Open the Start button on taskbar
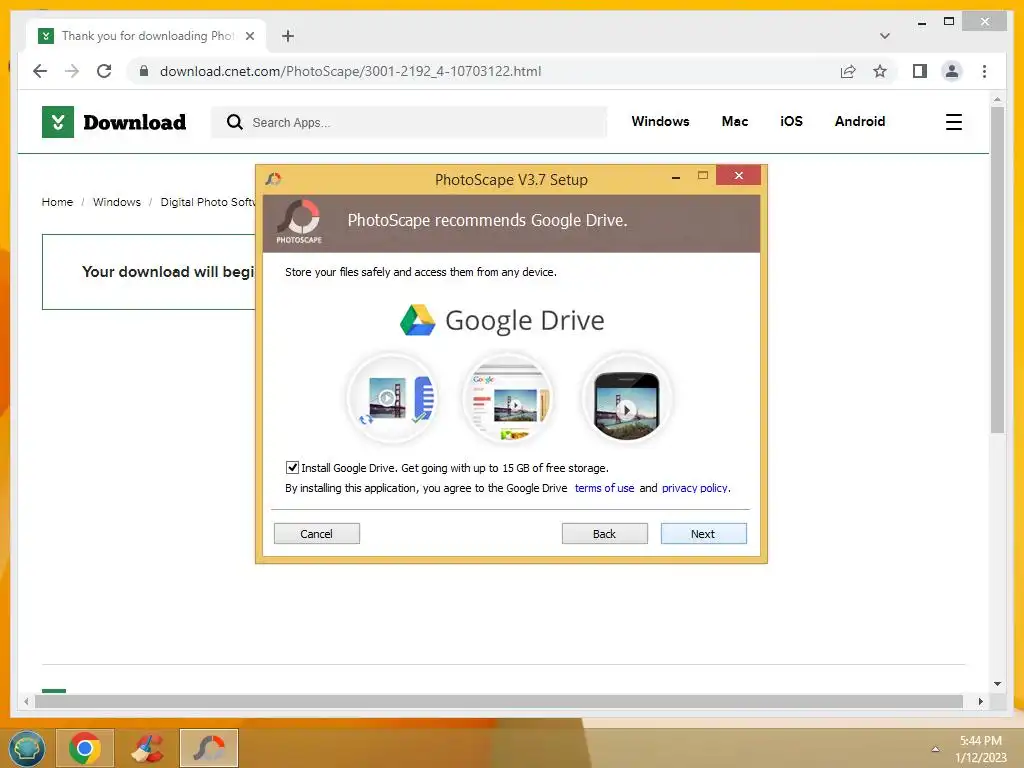This screenshot has width=1024, height=768. click(x=27, y=748)
